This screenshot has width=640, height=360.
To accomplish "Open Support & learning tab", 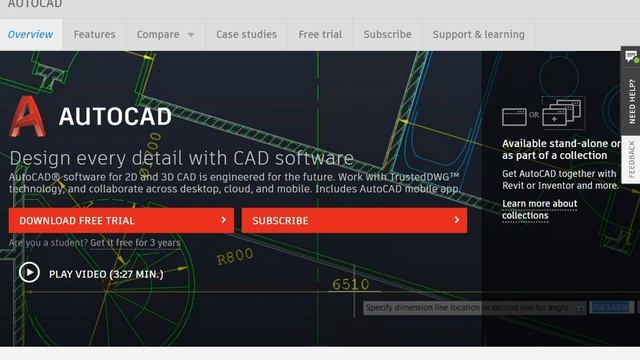I will point(479,34).
